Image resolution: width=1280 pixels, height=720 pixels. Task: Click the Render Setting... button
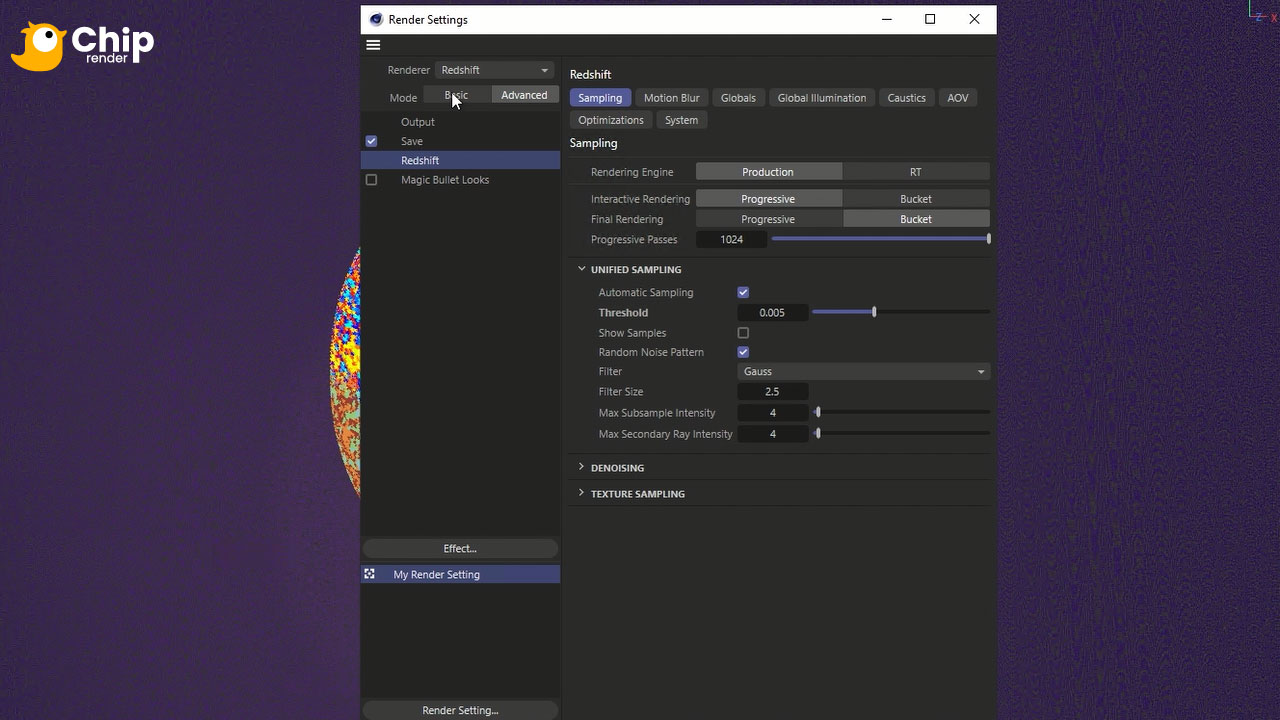point(460,710)
